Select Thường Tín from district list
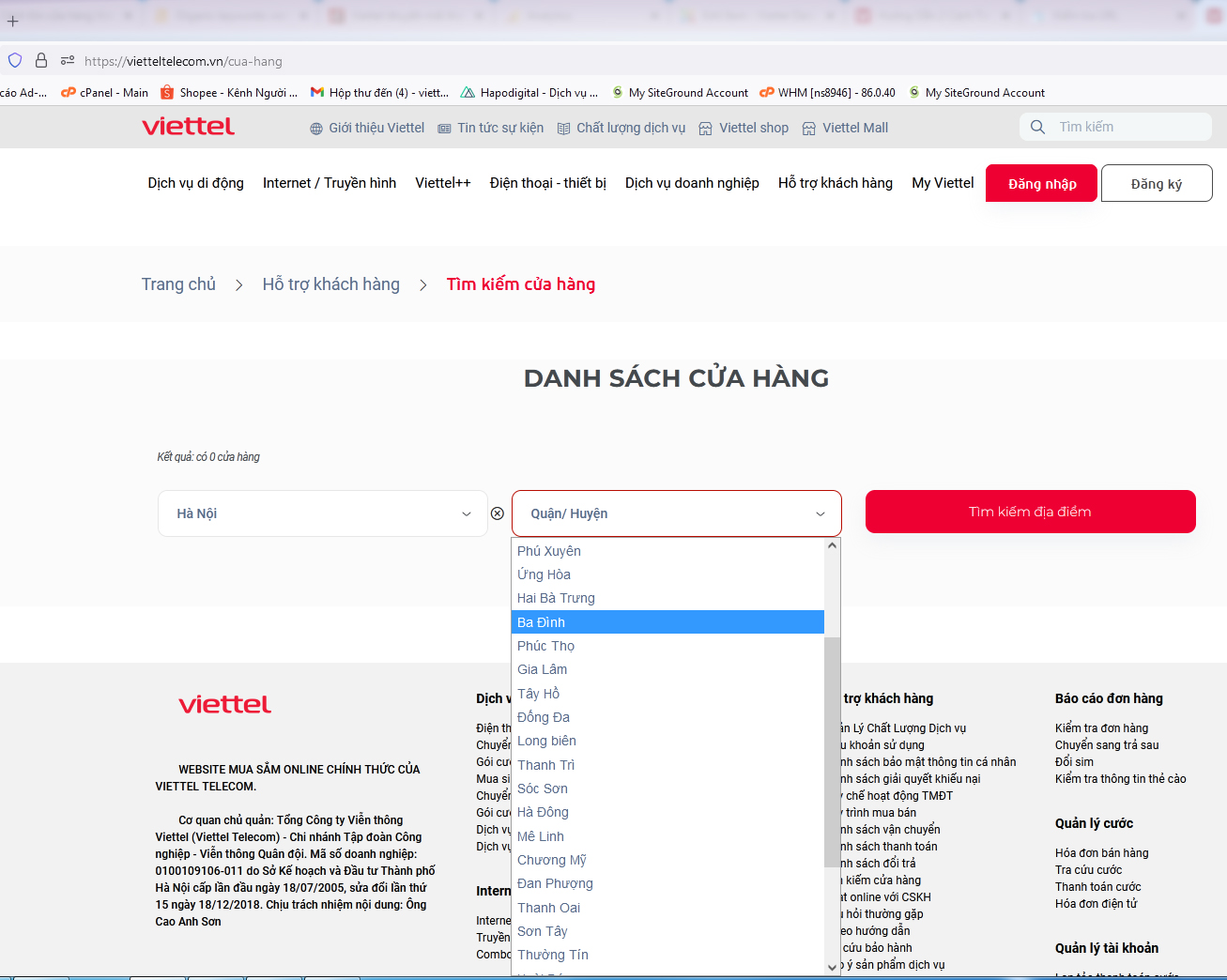Viewport: 1227px width, 980px height. [x=667, y=955]
